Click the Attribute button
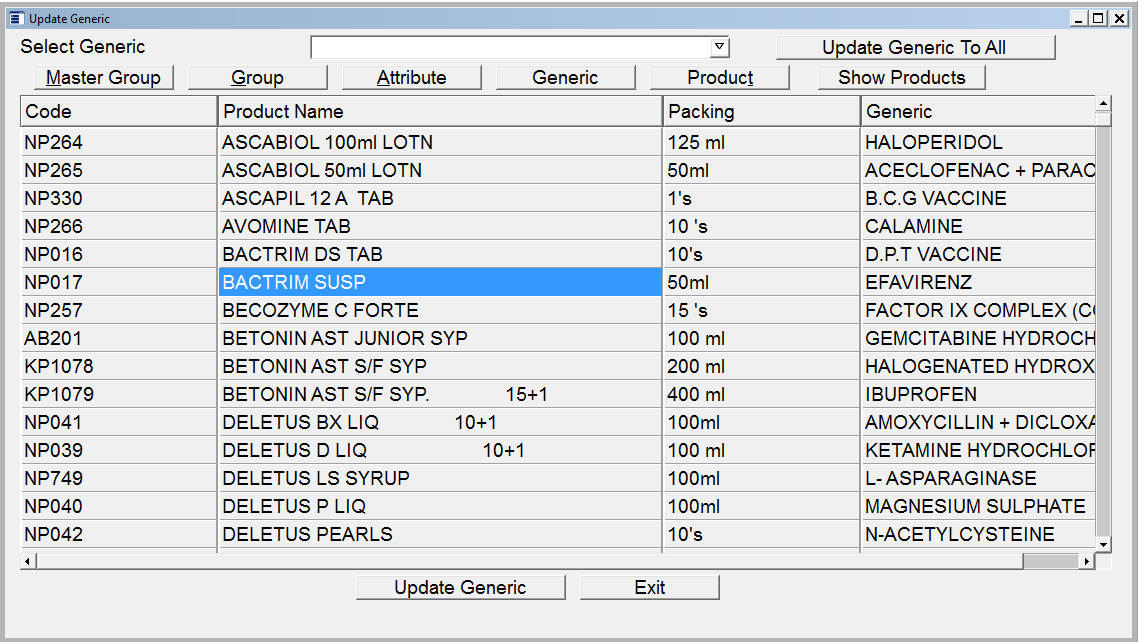The image size is (1138, 642). (412, 78)
